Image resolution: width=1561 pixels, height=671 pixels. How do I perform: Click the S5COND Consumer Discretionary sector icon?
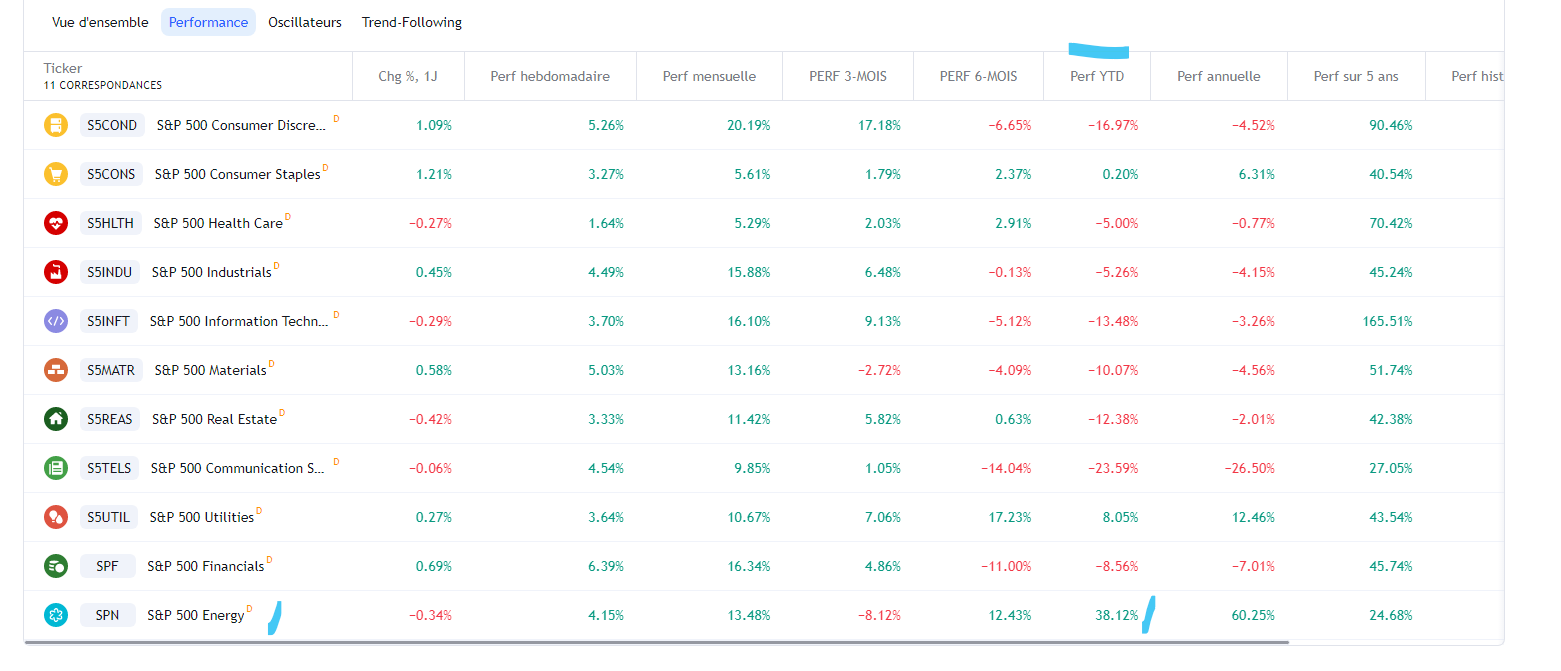[55, 125]
